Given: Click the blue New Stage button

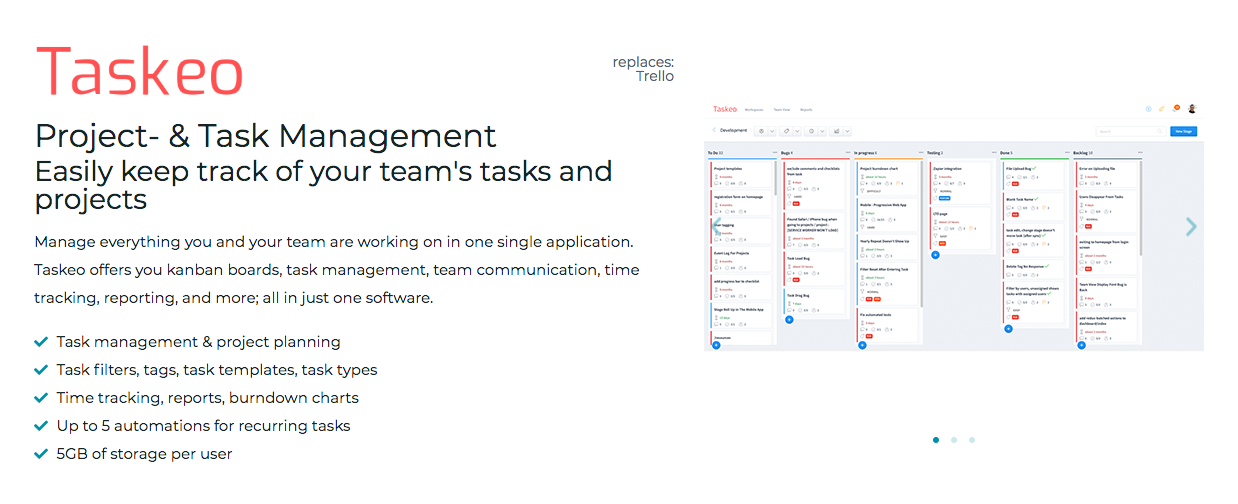Looking at the screenshot, I should [1184, 131].
